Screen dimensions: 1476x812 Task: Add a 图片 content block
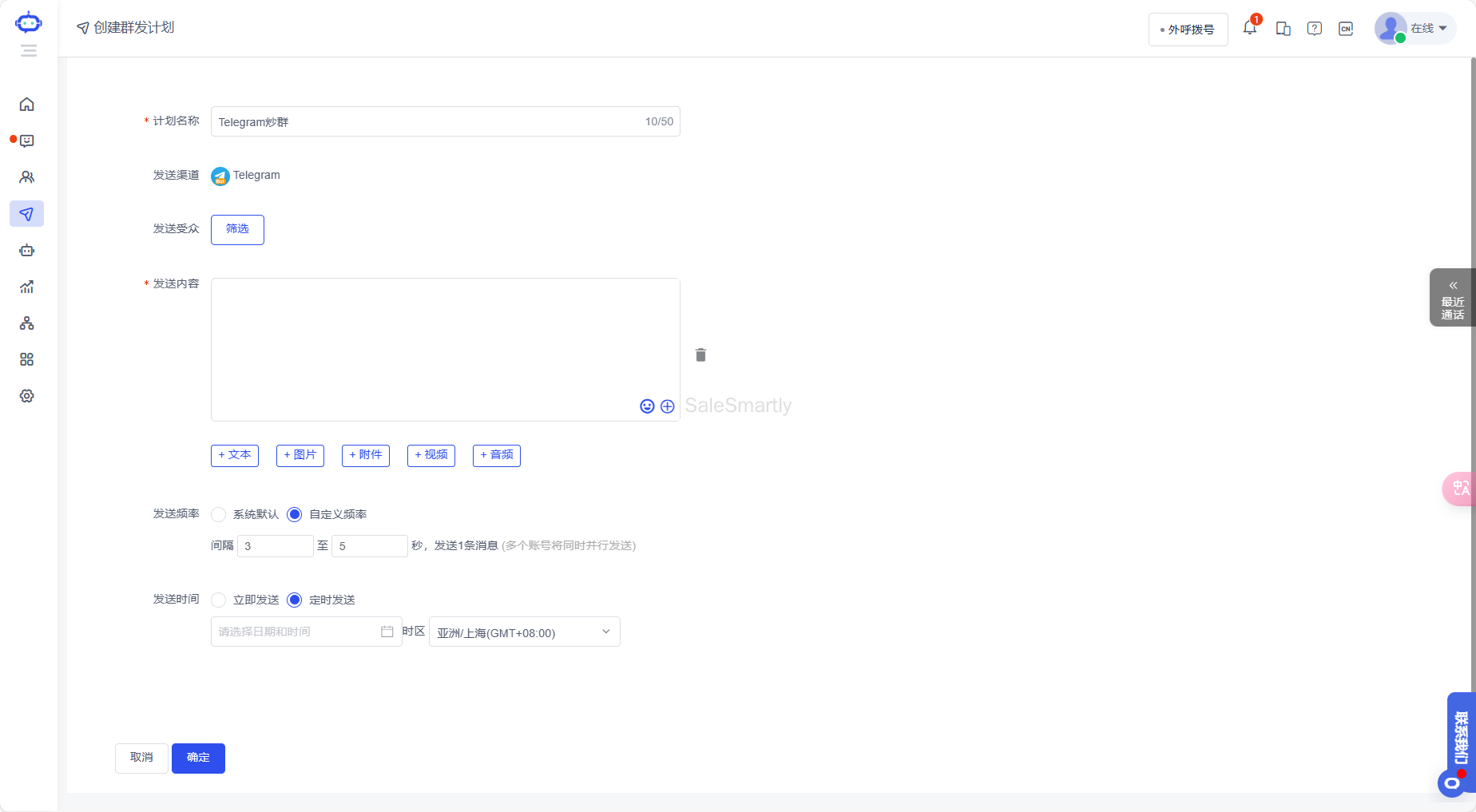click(300, 455)
